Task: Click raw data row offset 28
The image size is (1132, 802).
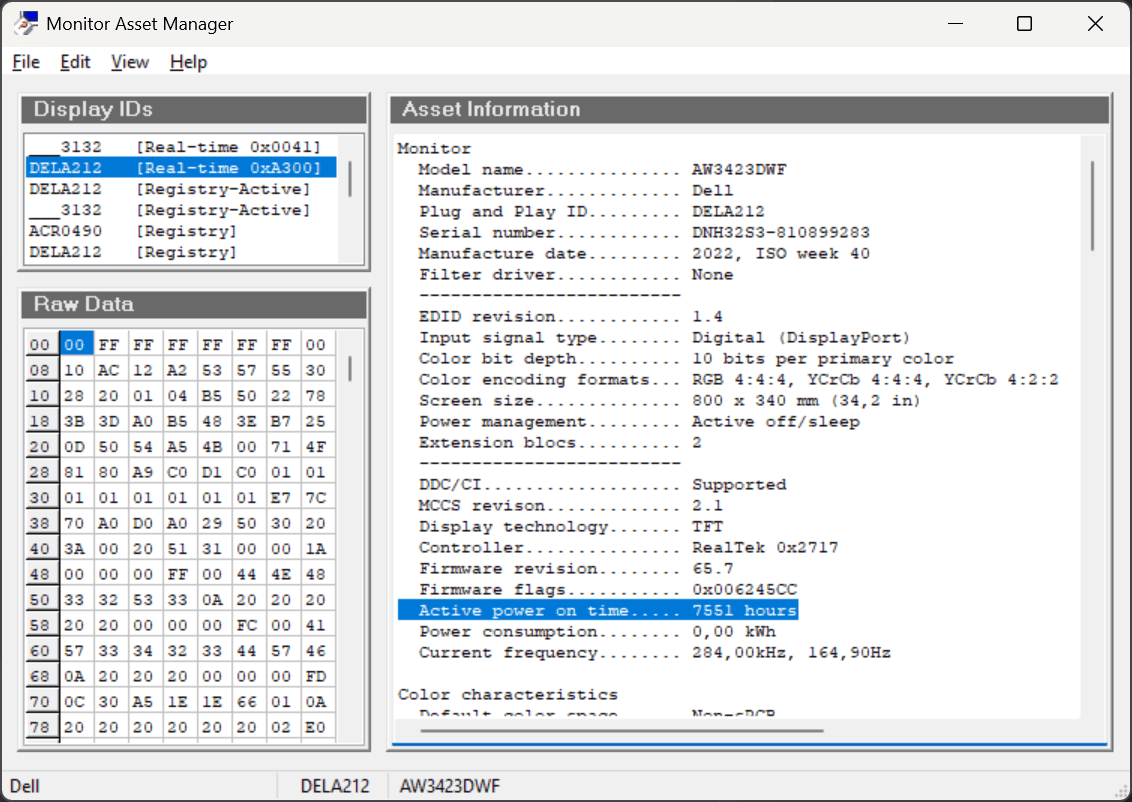Action: pyautogui.click(x=40, y=472)
